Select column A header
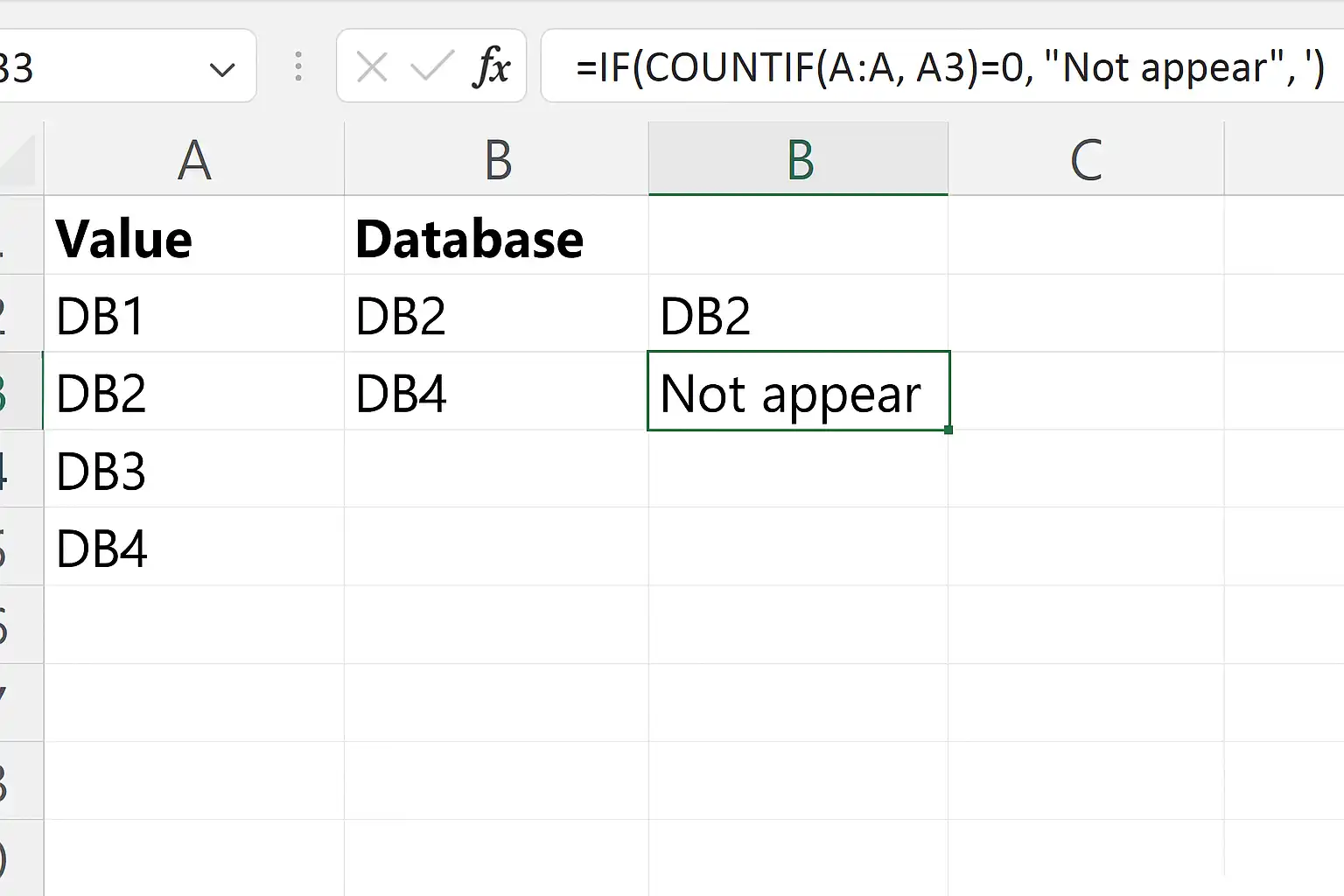Screen dimensions: 1344x896 pyautogui.click(x=194, y=159)
